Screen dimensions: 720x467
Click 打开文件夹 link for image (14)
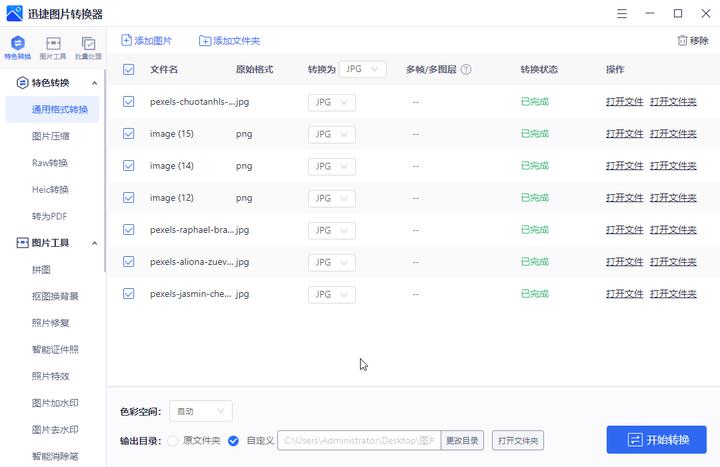[x=673, y=166]
